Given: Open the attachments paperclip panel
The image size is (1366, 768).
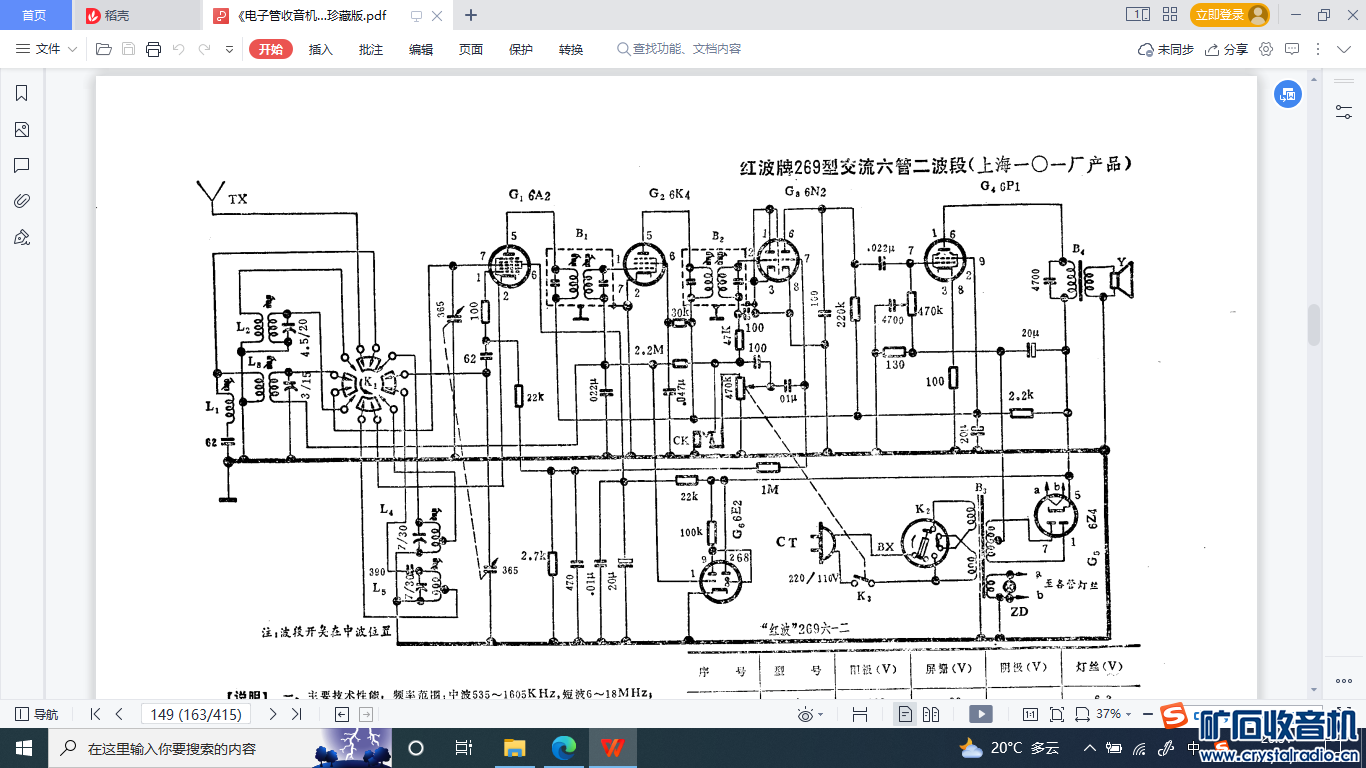Looking at the screenshot, I should (x=21, y=201).
